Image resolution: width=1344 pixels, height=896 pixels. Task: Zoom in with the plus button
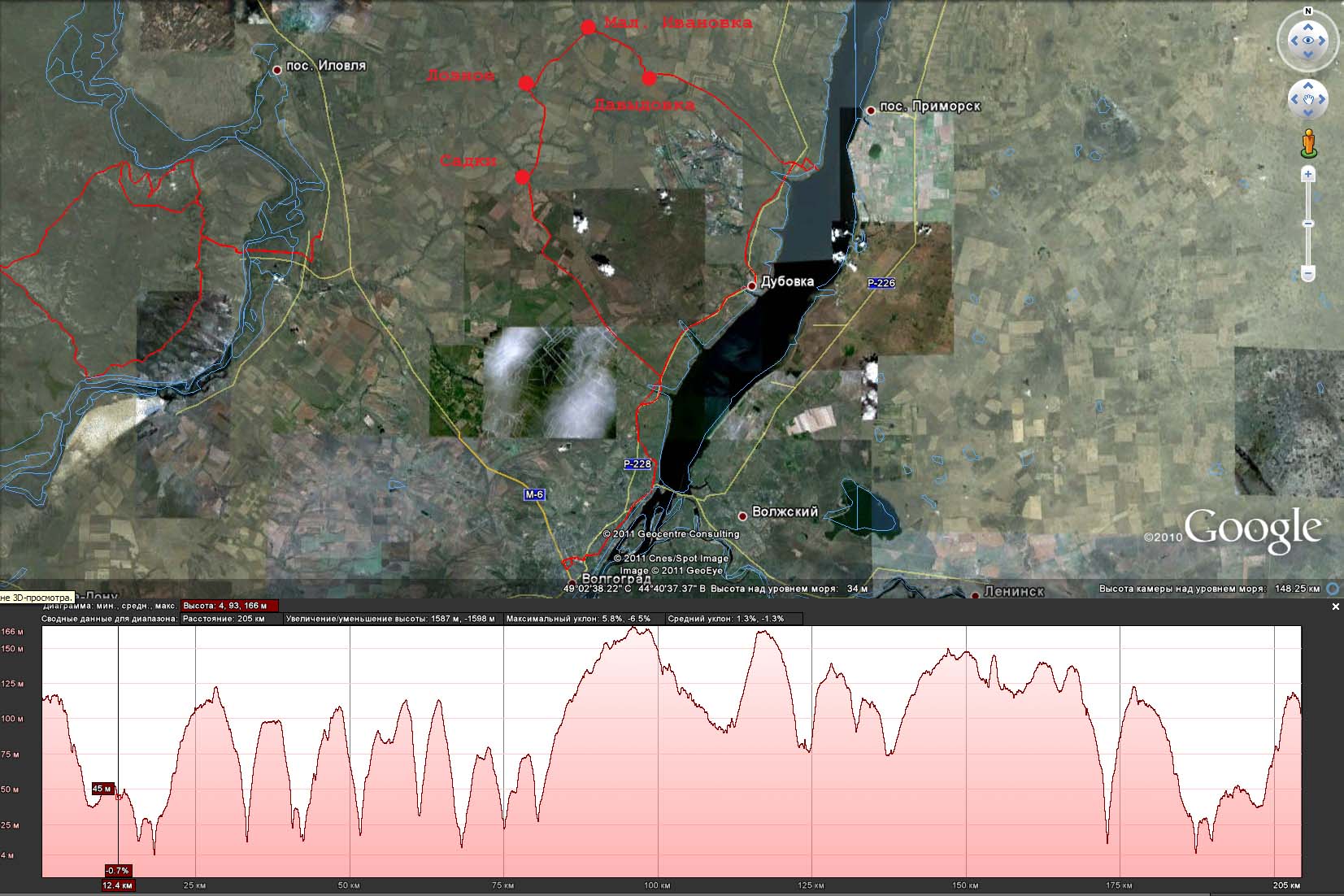[x=1307, y=174]
